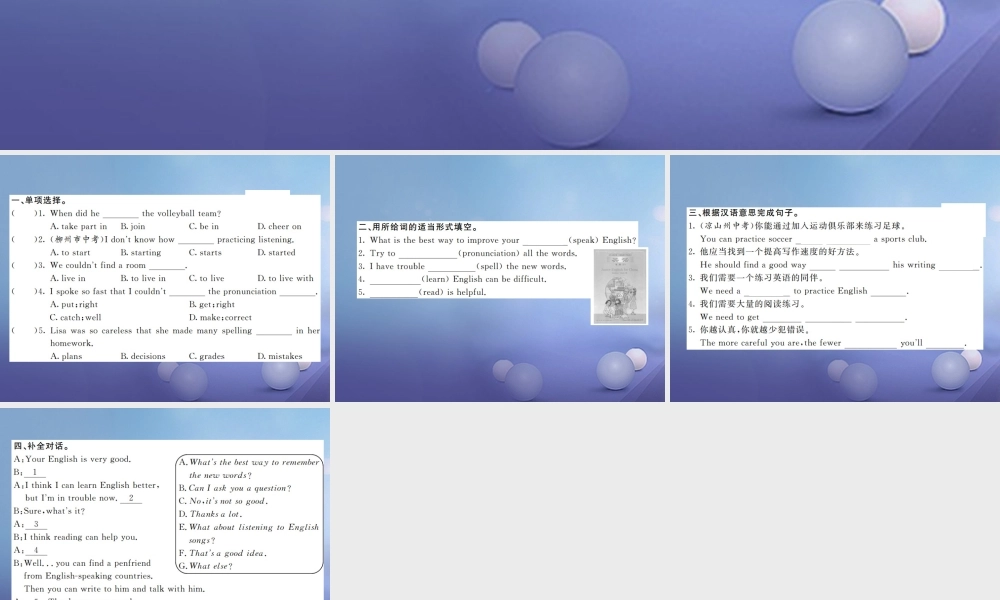Click sentence 'The more careful you are, the fewer'
This screenshot has height=600, width=1000.
pyautogui.click(x=834, y=343)
